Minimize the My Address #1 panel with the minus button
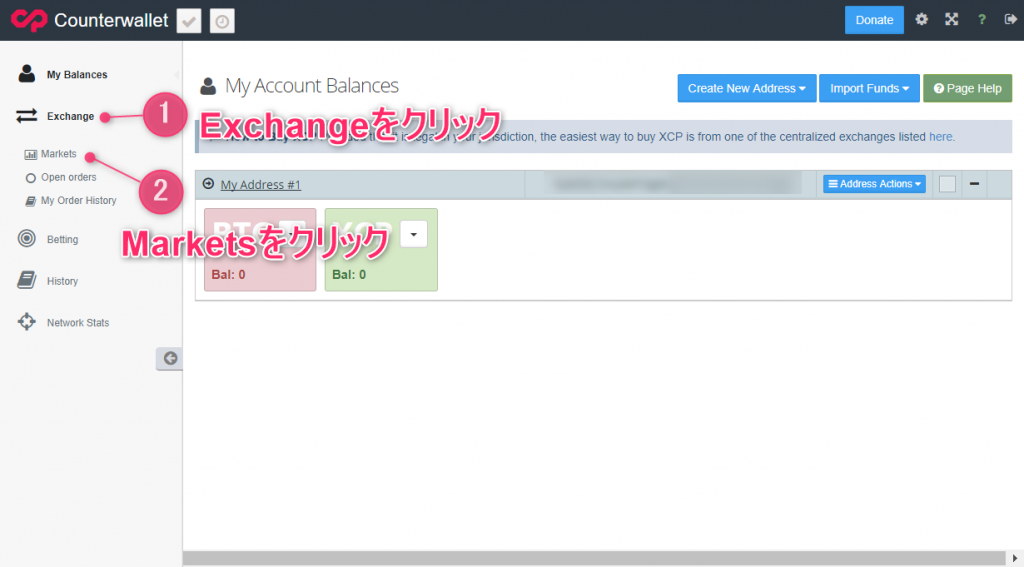1024x567 pixels. (974, 184)
